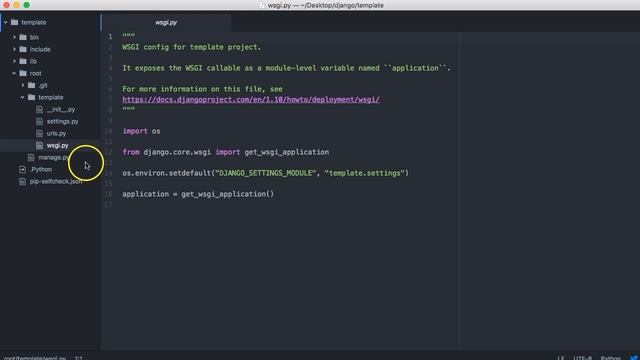
Task: Click line number 1 in the gutter
Action: [110, 37]
